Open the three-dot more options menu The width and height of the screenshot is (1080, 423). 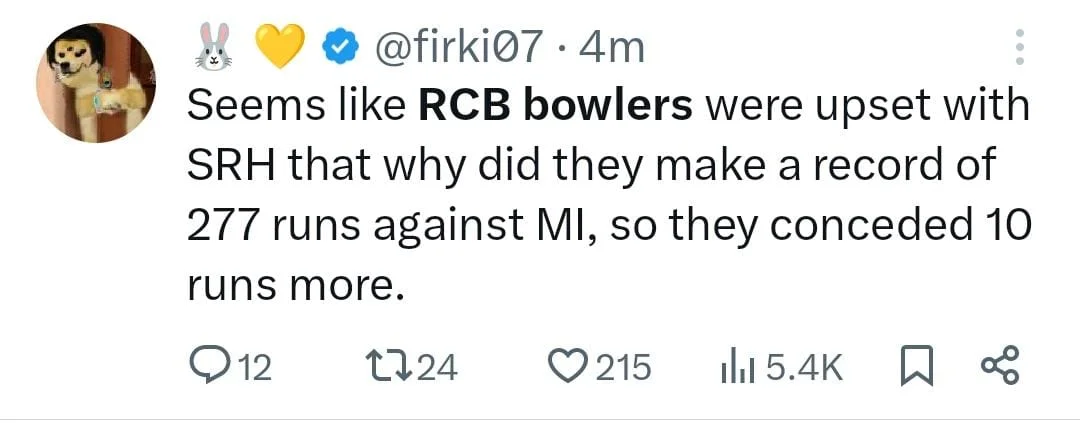coord(1020,47)
